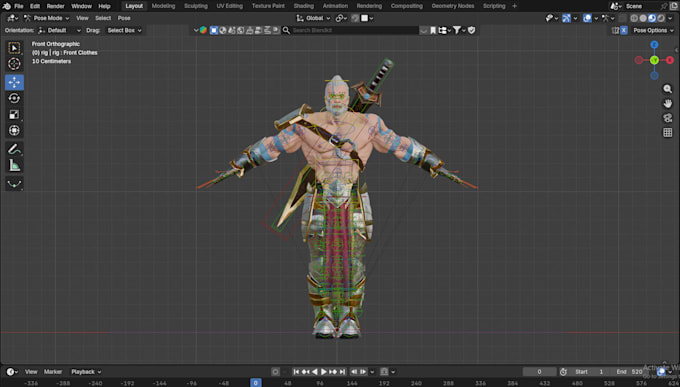Screen dimensions: 680x387
Task: Open the editor type dropdown
Action: coord(12,18)
